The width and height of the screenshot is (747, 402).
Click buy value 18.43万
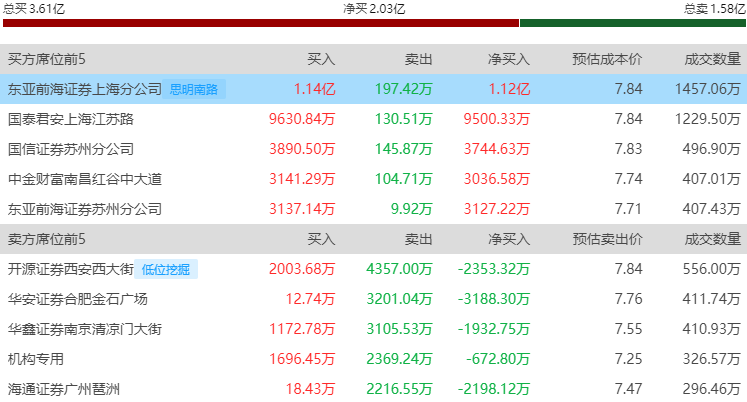pyautogui.click(x=310, y=389)
